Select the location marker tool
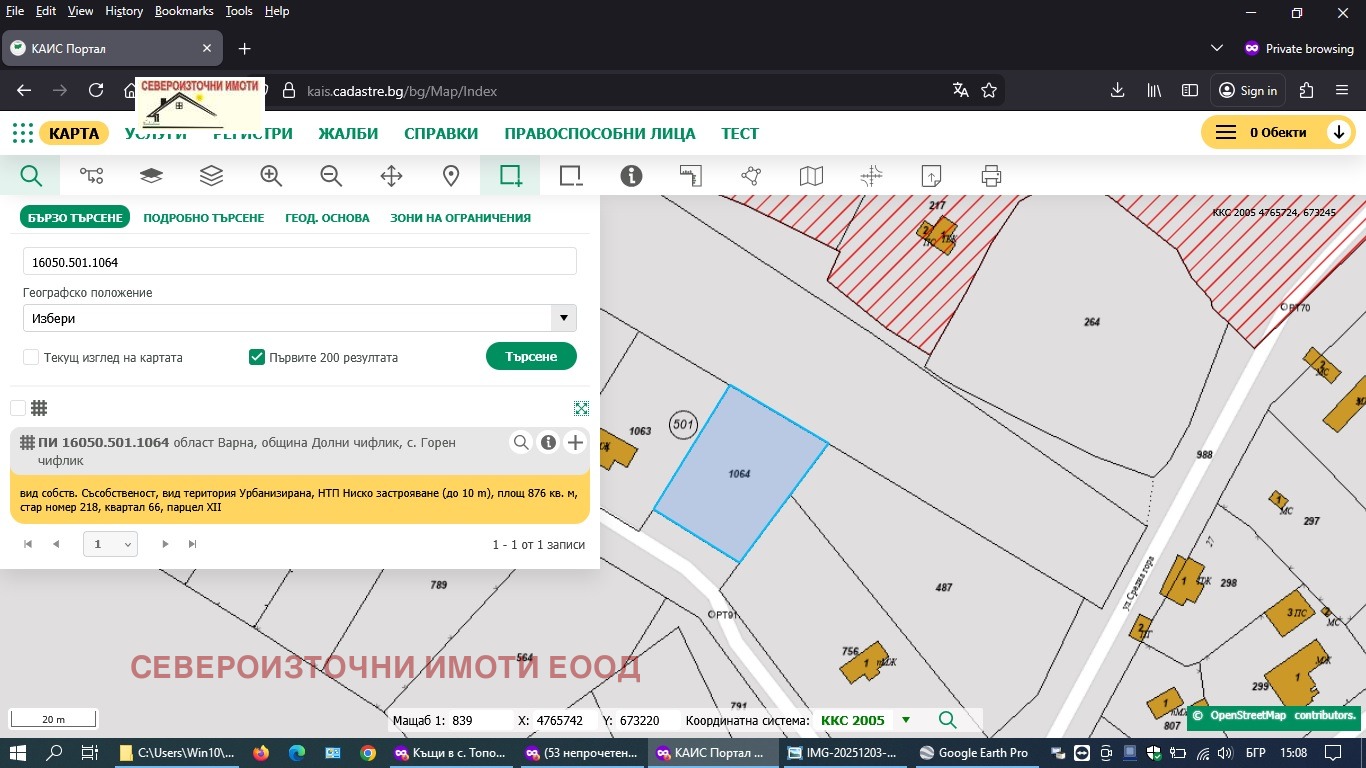The image size is (1366, 768). coord(450,175)
